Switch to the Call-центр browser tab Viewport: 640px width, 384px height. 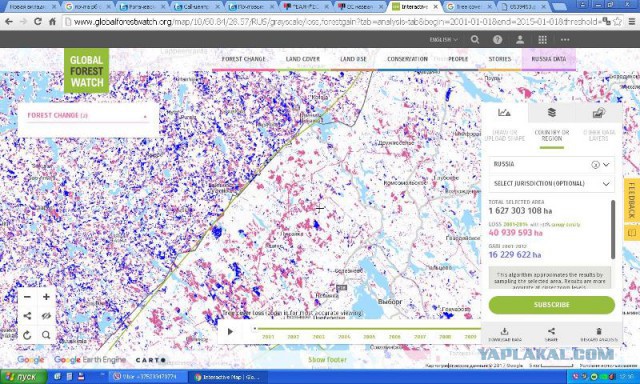pyautogui.click(x=196, y=7)
